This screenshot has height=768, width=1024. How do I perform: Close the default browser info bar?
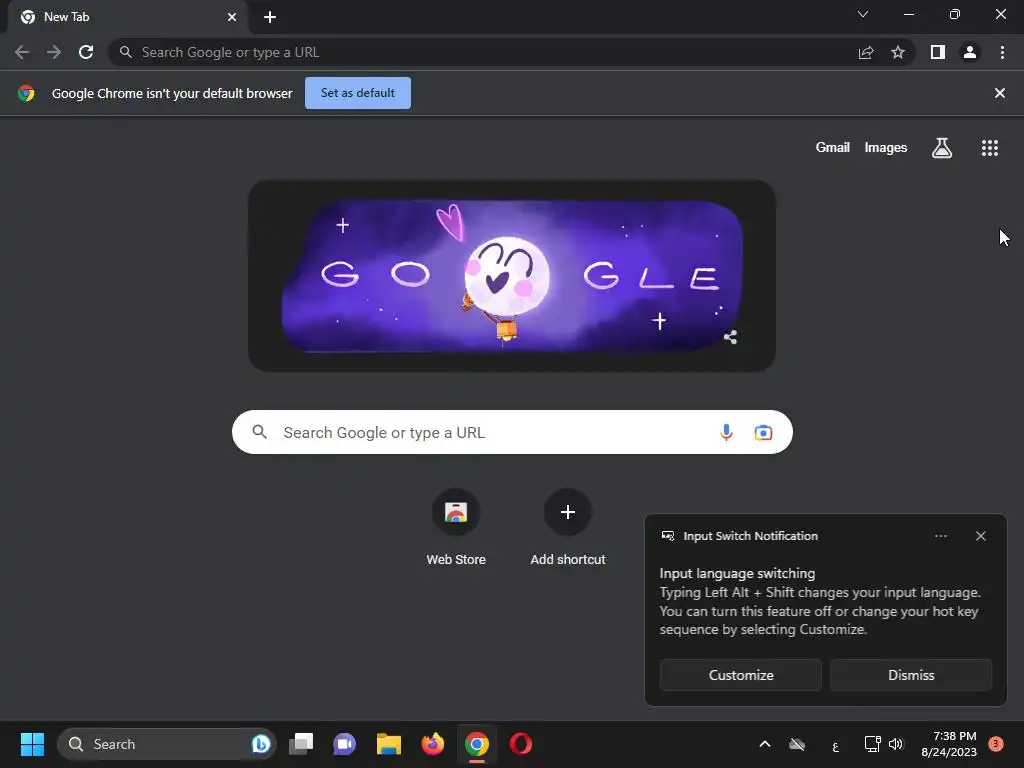pos(1000,93)
